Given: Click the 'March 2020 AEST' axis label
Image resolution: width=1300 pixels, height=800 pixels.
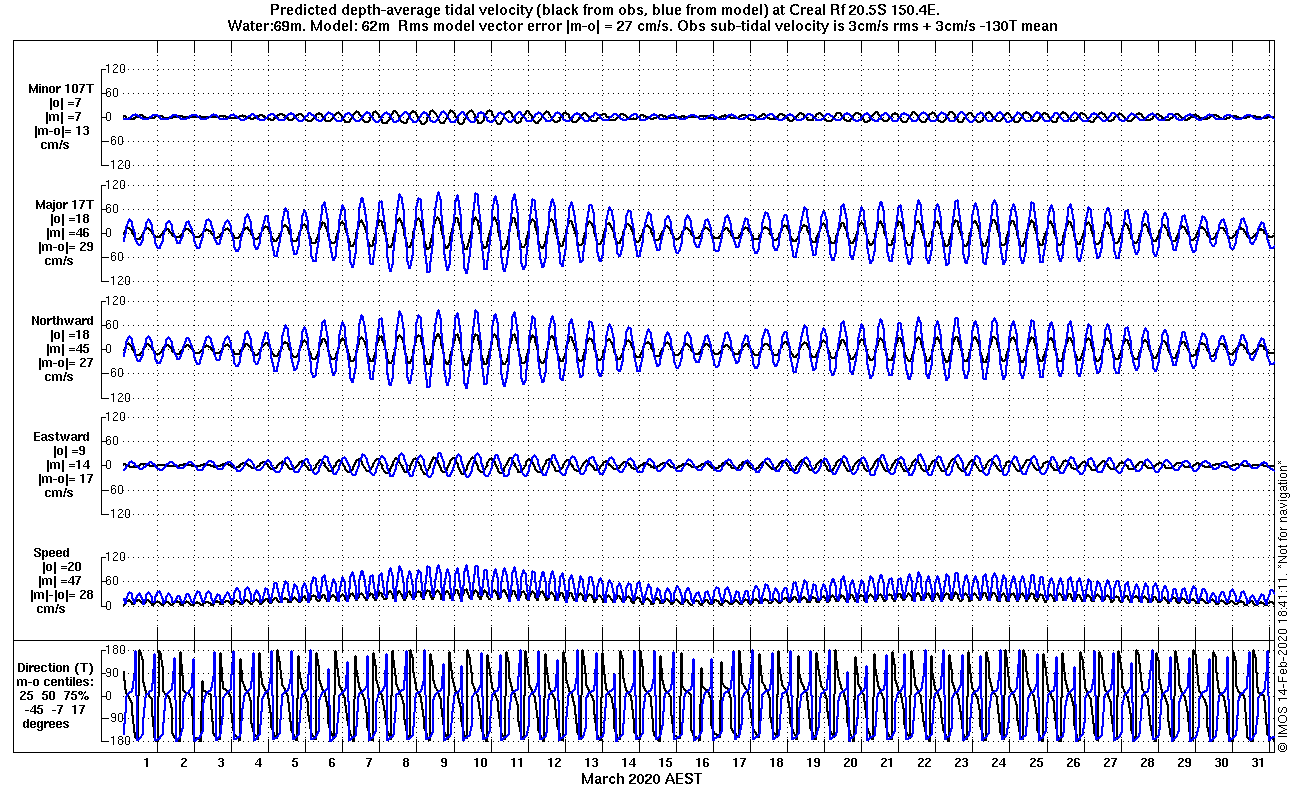Looking at the screenshot, I should click(642, 779).
